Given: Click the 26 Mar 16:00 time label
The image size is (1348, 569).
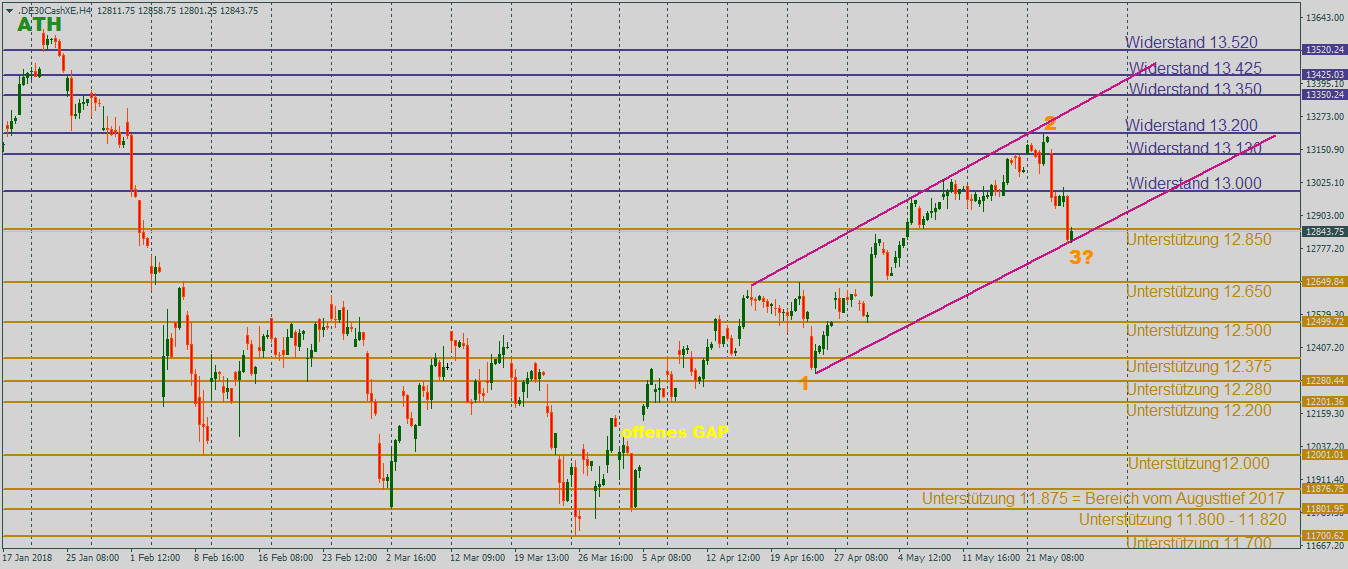Looking at the screenshot, I should click(x=605, y=558).
